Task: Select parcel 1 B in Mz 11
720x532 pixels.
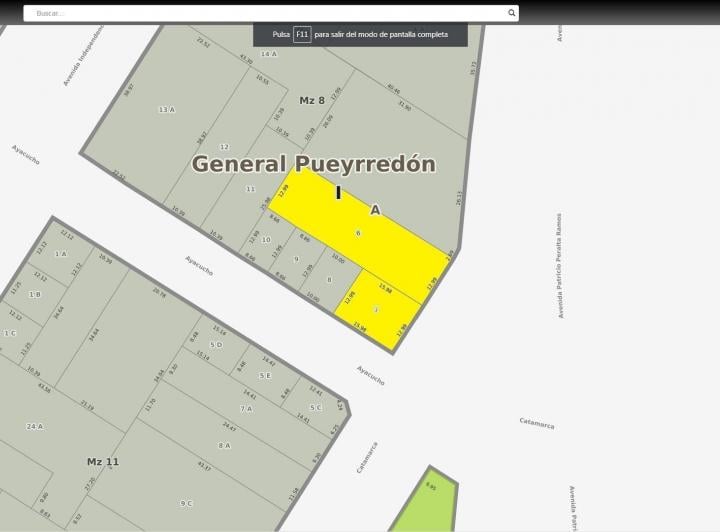Action: coord(35,294)
